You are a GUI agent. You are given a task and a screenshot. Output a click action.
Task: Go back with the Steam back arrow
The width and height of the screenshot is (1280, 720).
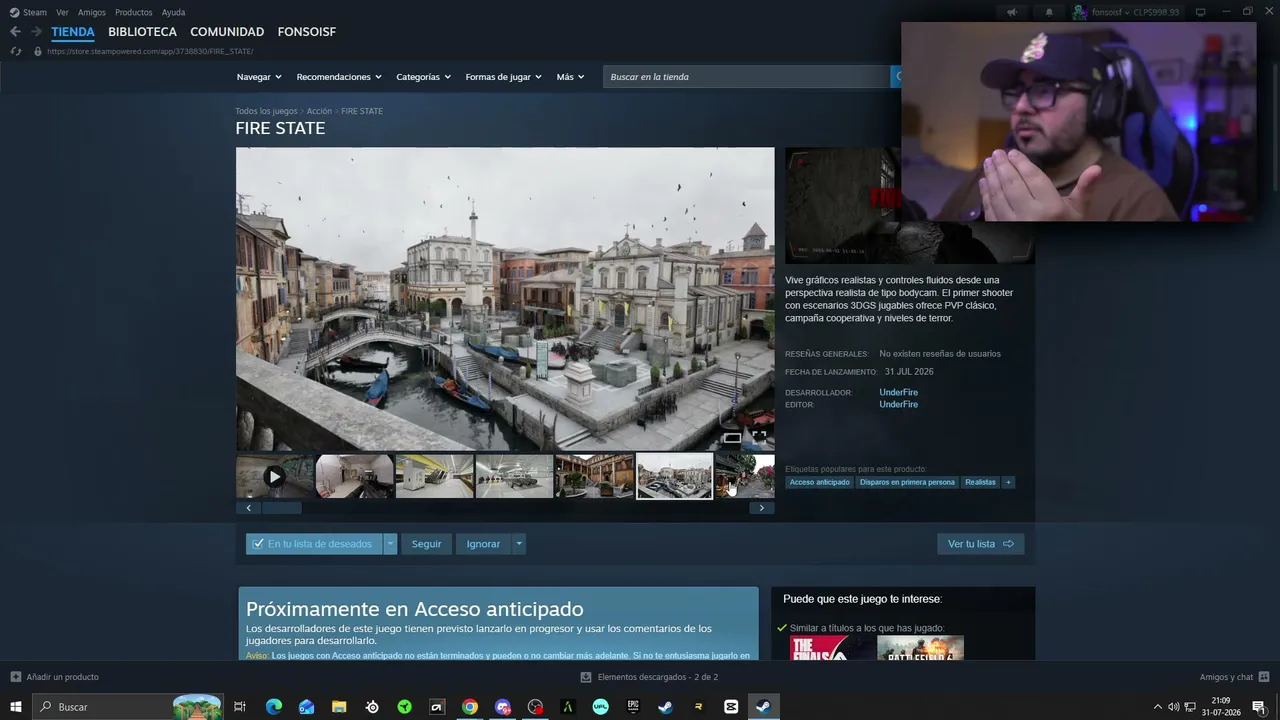pos(15,32)
